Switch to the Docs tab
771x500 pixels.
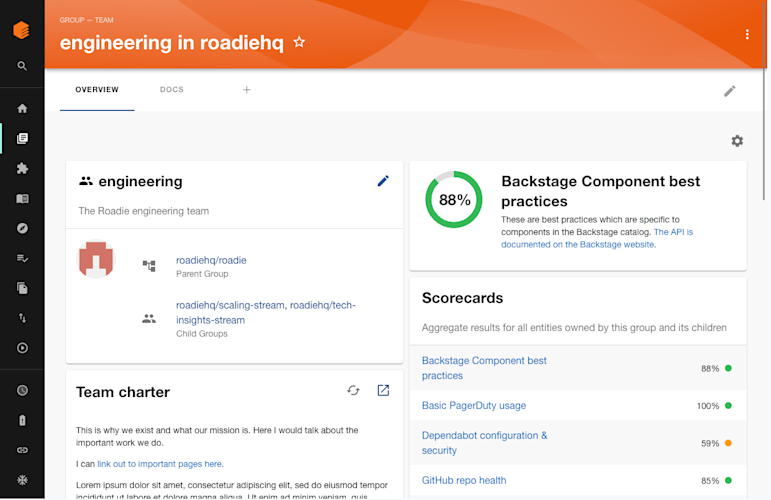[x=172, y=89]
